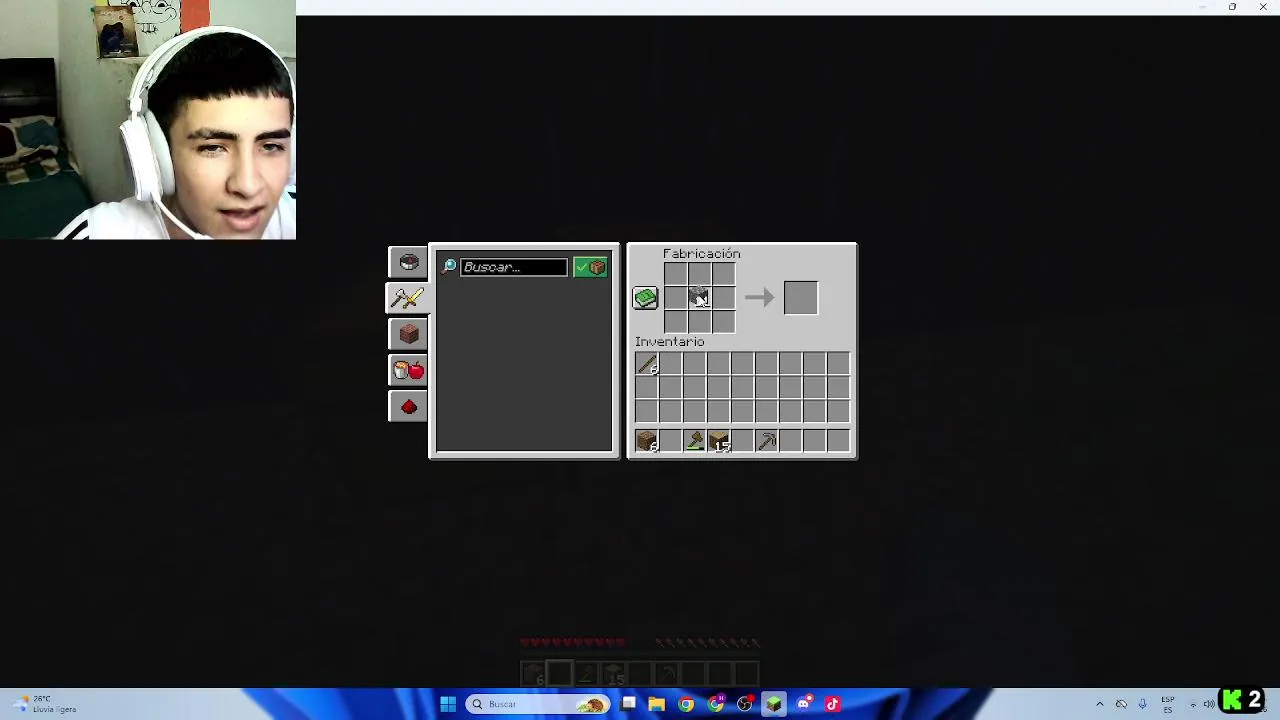The height and width of the screenshot is (720, 1280).
Task: Expand the system tray hidden icons chevron
Action: pos(1100,704)
